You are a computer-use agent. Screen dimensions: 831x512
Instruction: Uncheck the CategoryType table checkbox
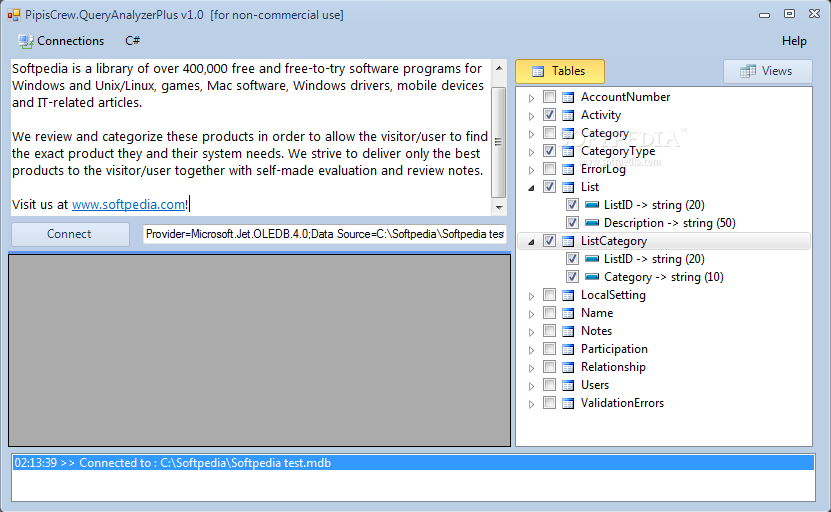pyautogui.click(x=550, y=151)
